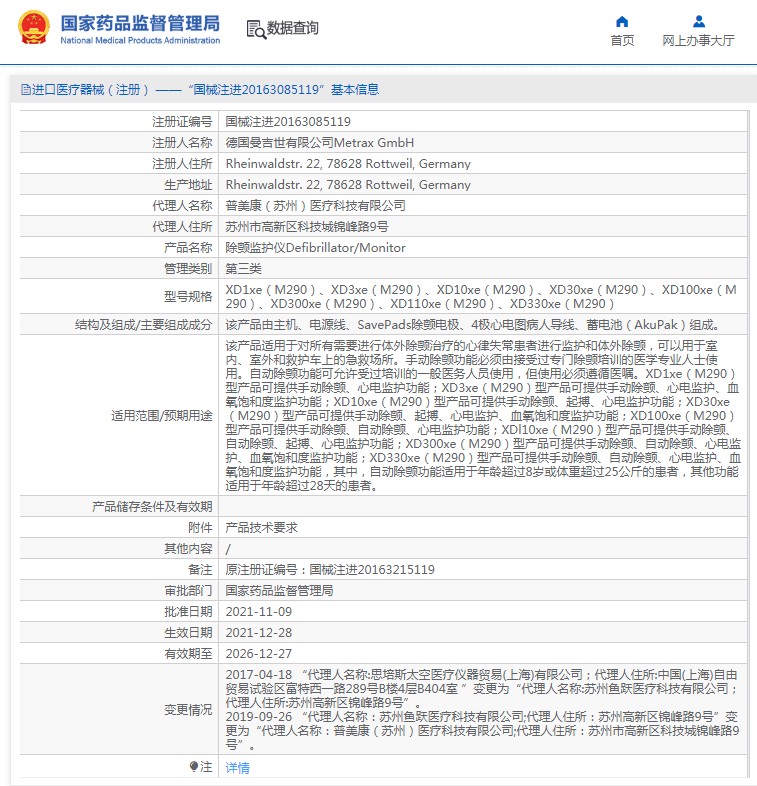Image resolution: width=757 pixels, height=786 pixels.
Task: Click the national emblem logo
Action: point(34,28)
